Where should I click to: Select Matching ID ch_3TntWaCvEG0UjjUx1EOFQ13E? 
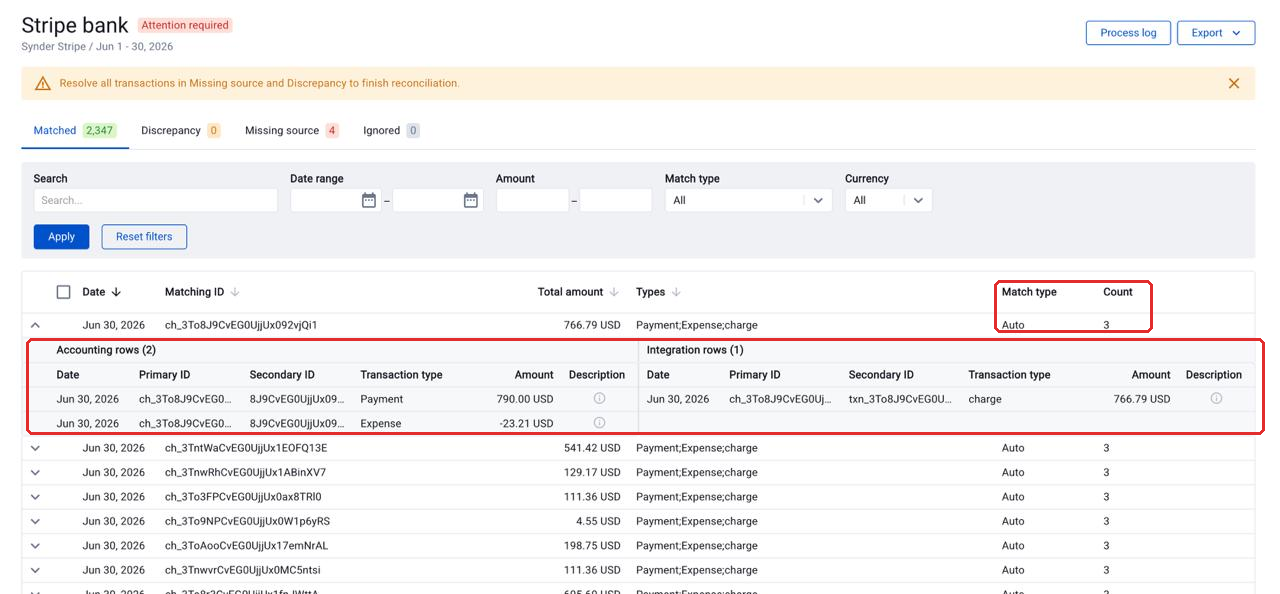click(246, 448)
